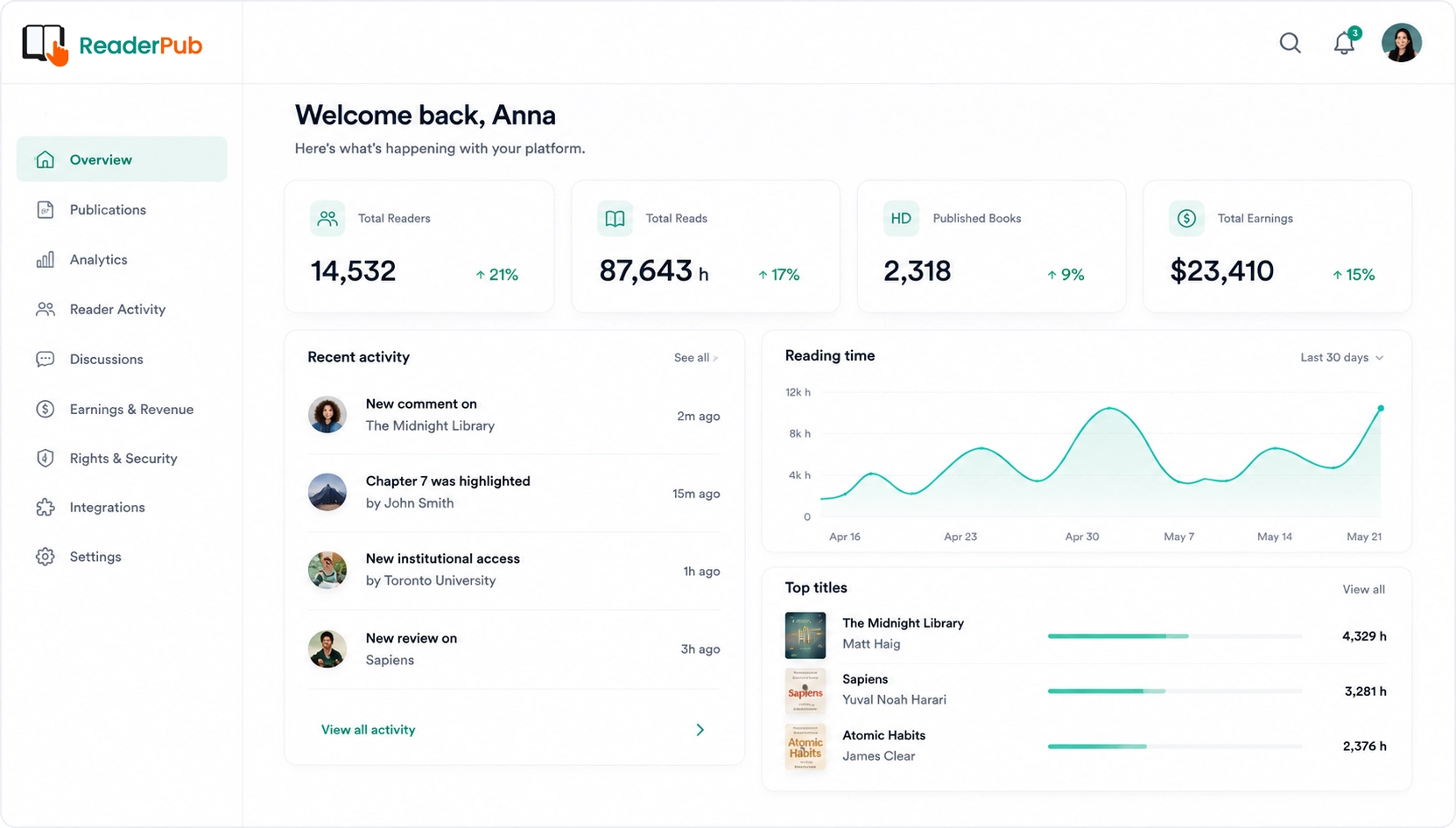This screenshot has height=828, width=1456.
Task: Click the Published Books HD icon
Action: (x=901, y=219)
